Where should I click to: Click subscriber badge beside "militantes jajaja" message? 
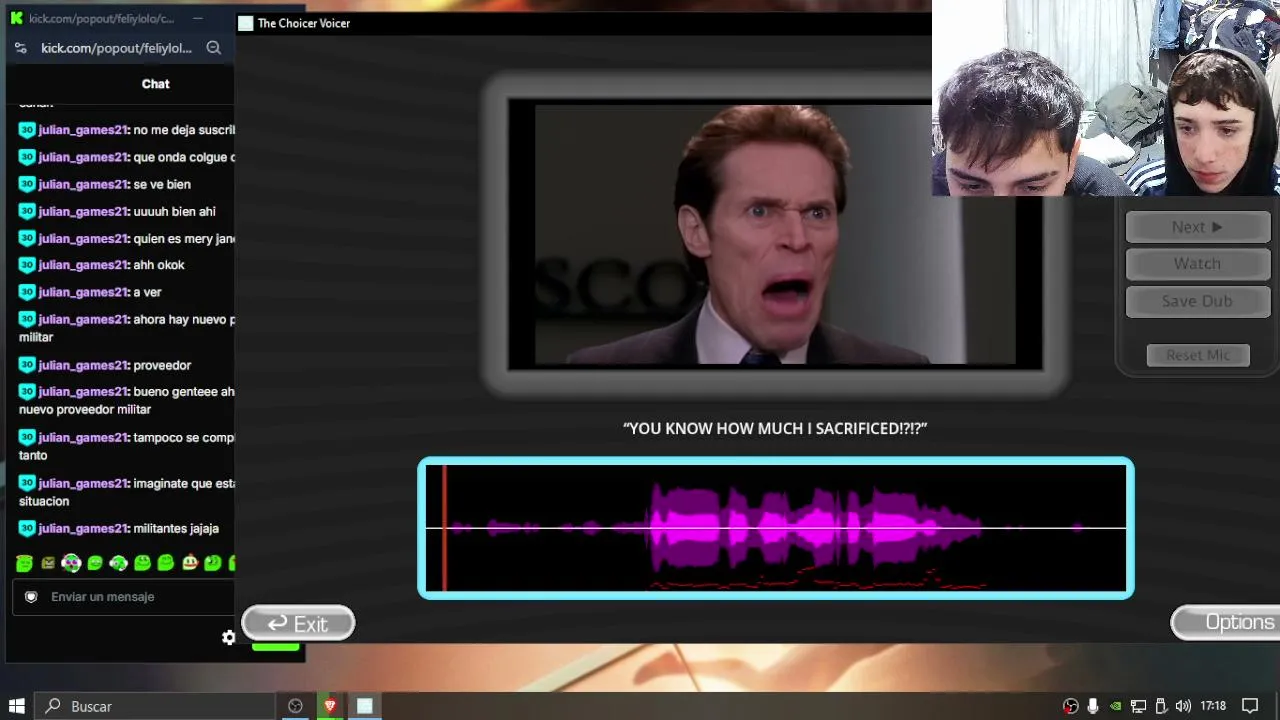tap(27, 528)
